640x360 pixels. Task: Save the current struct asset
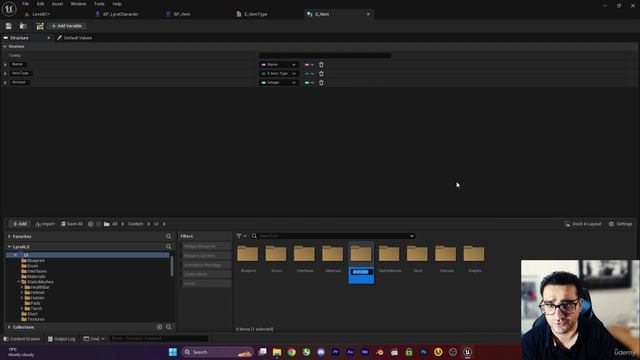[x=9, y=26]
